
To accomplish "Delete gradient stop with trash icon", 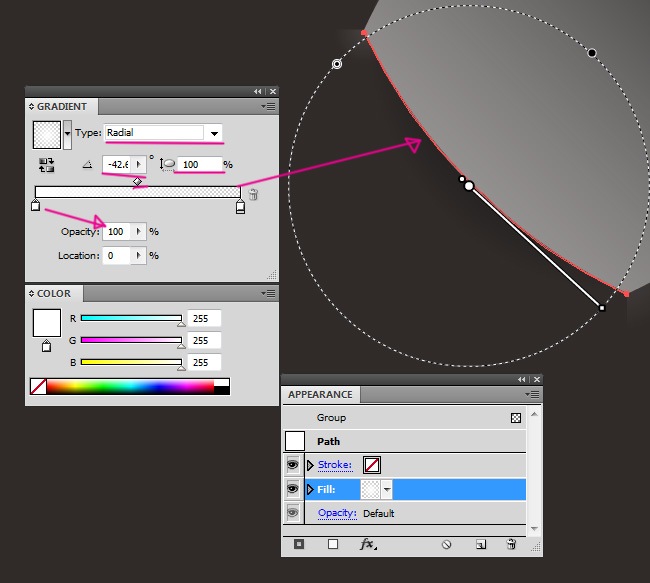I will (x=254, y=194).
